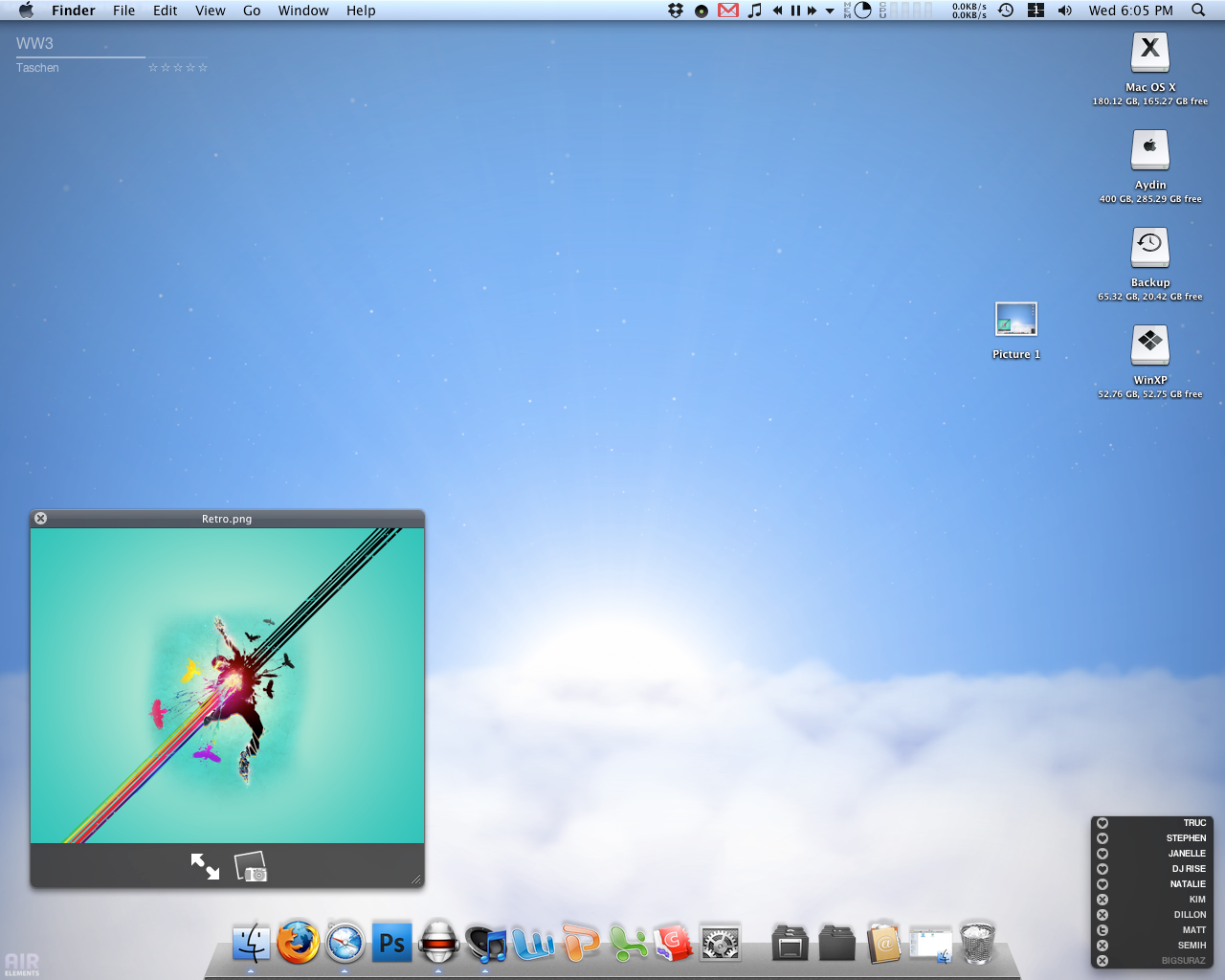The height and width of the screenshot is (980, 1225).
Task: Open the robot helmet app in dock
Action: pyautogui.click(x=438, y=943)
